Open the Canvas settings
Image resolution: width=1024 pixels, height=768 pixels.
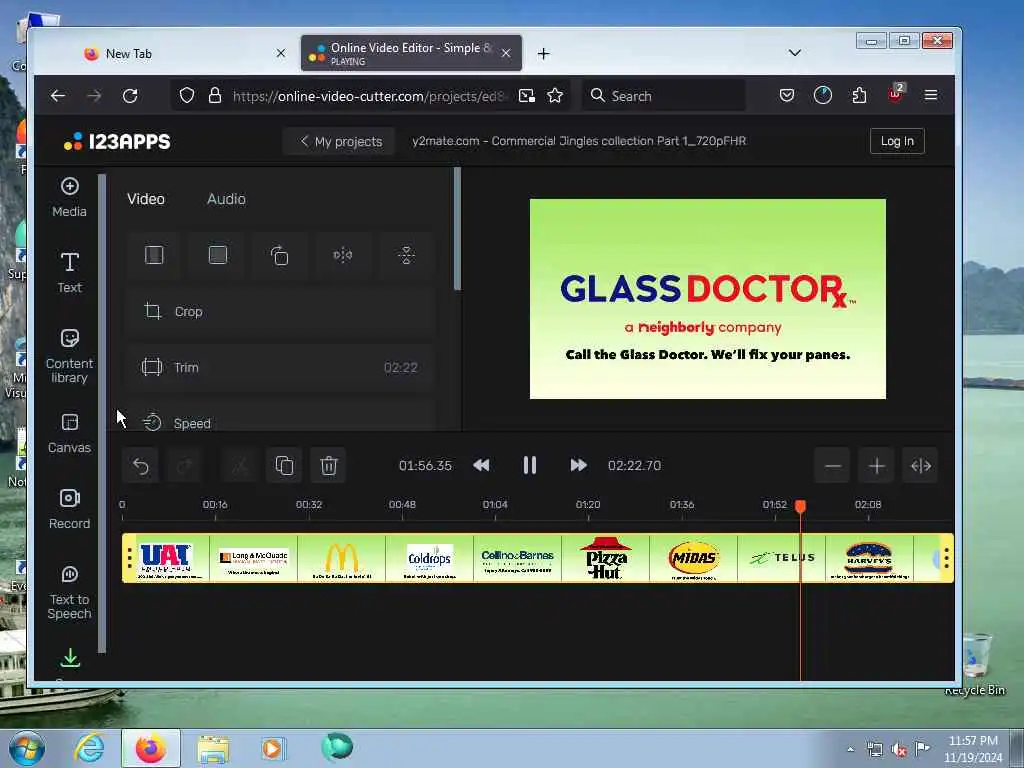(x=69, y=433)
